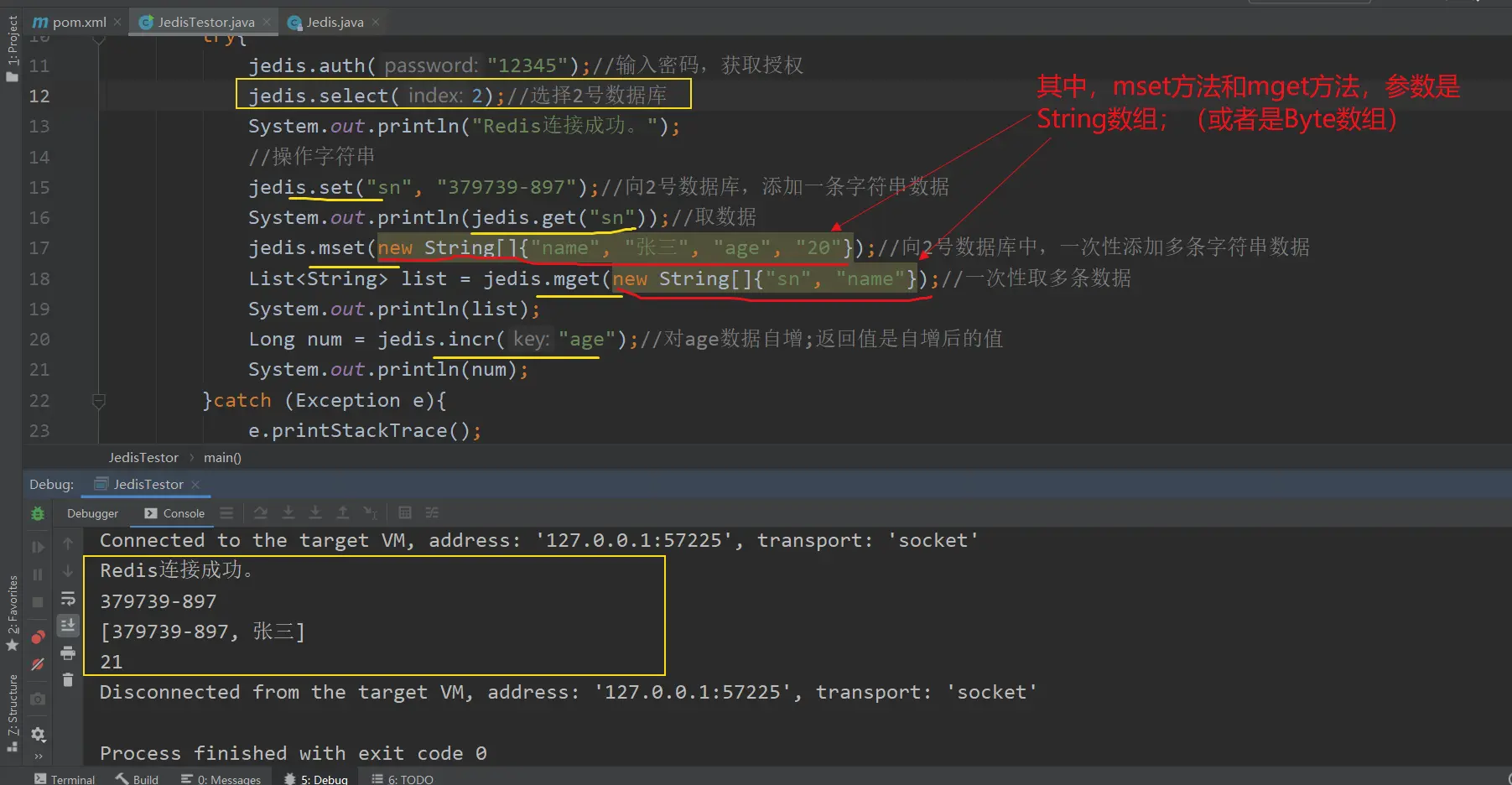Open the Terminal tool window
Screen dimensions: 1512x785
[x=65, y=778]
